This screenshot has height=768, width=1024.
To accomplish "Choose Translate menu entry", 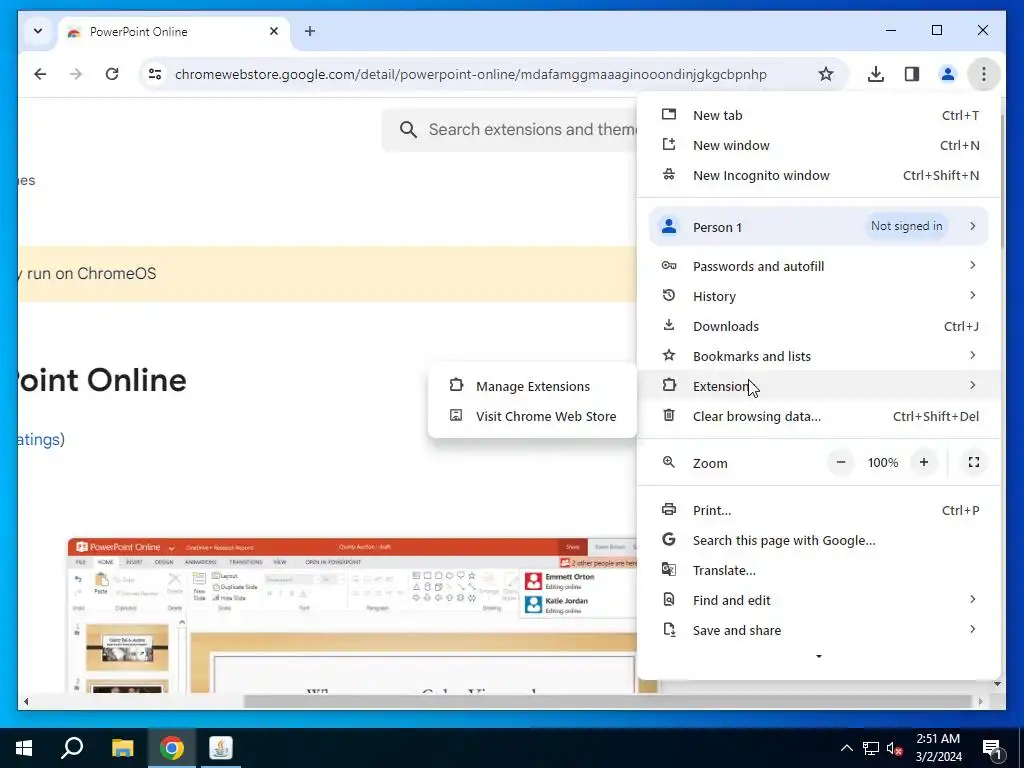I will pos(819,570).
